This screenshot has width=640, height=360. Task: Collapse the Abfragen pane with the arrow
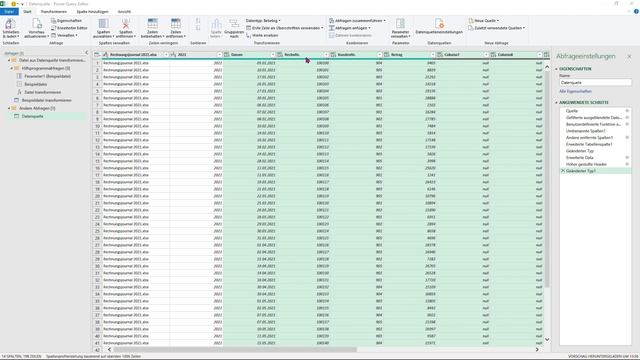[x=86, y=53]
